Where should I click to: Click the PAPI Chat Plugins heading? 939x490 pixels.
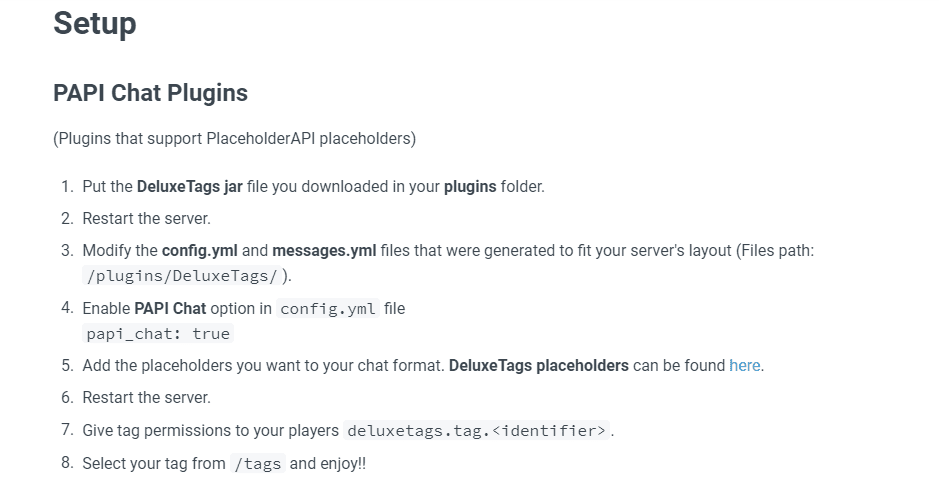(150, 93)
